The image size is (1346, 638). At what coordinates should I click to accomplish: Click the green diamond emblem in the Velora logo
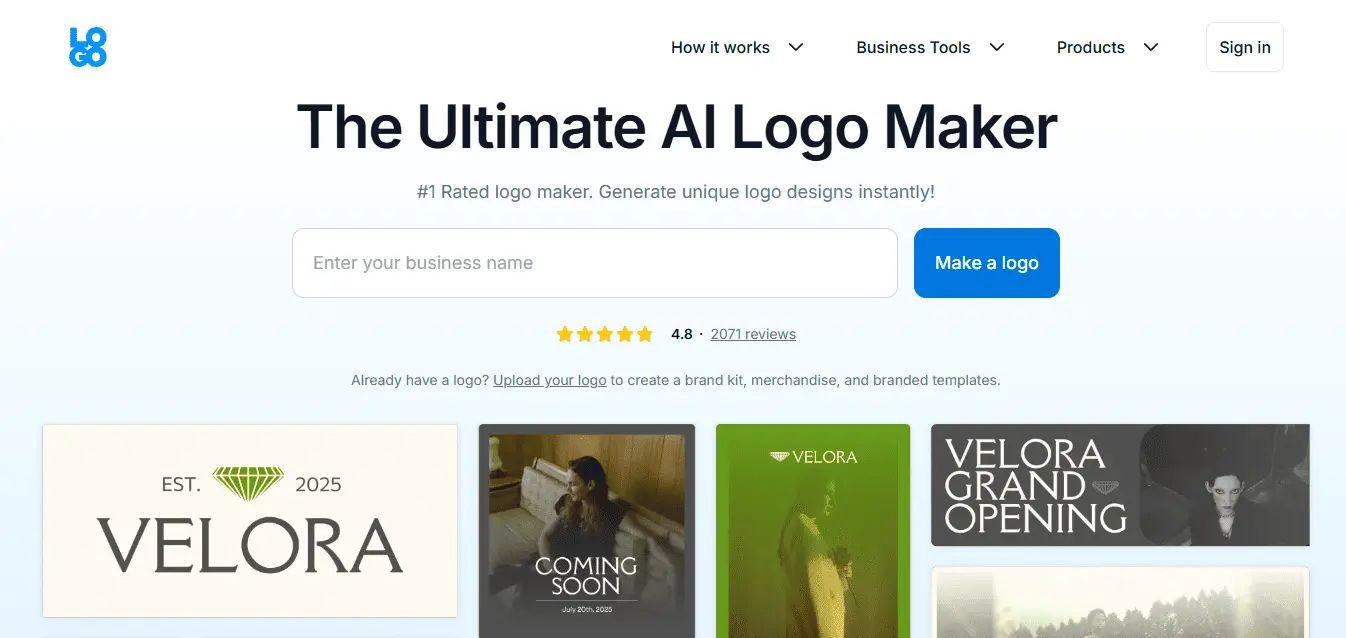[x=246, y=481]
